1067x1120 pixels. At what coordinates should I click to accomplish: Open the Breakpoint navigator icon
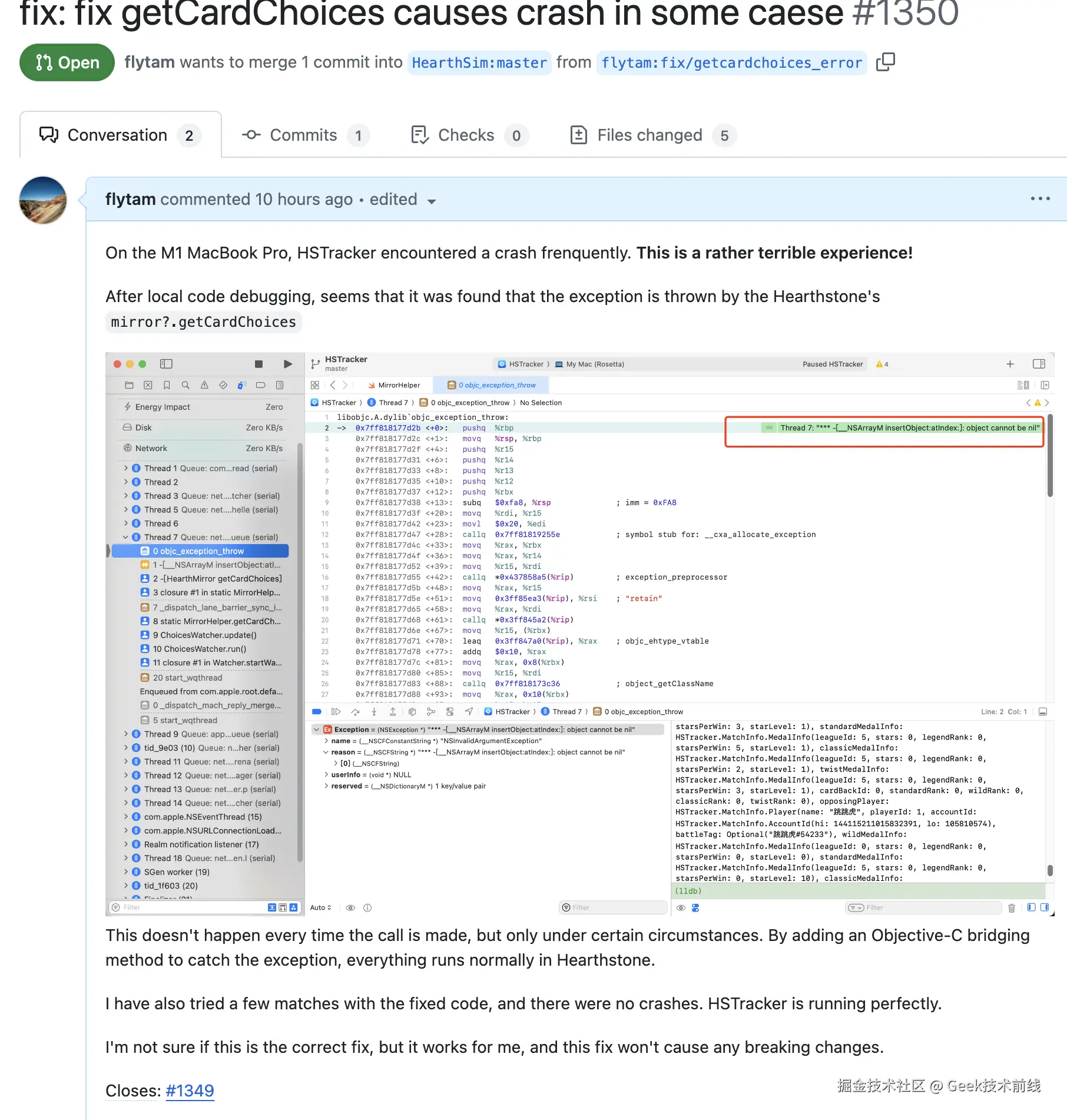pyautogui.click(x=261, y=385)
